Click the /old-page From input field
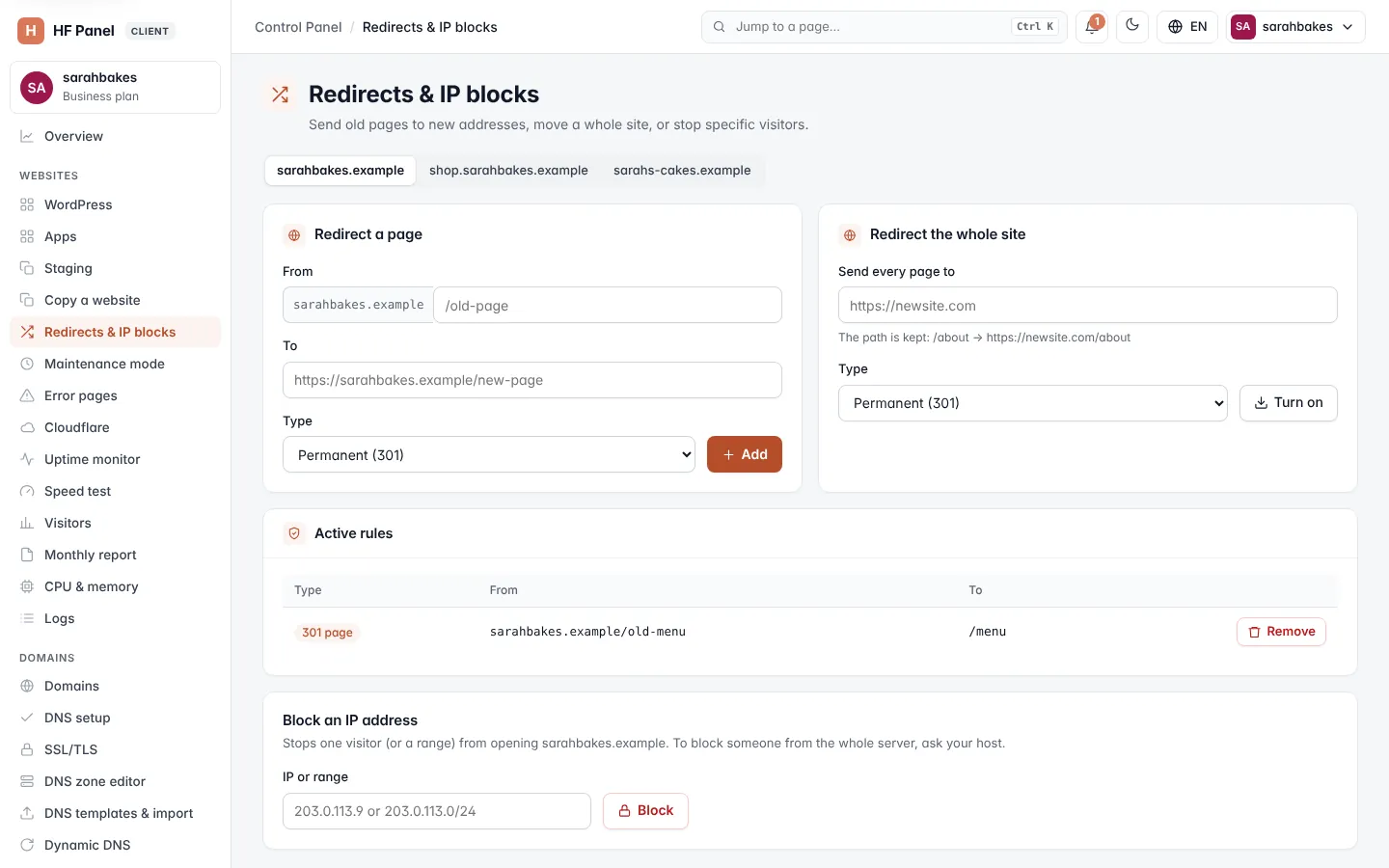Viewport: 1389px width, 868px height. click(608, 305)
